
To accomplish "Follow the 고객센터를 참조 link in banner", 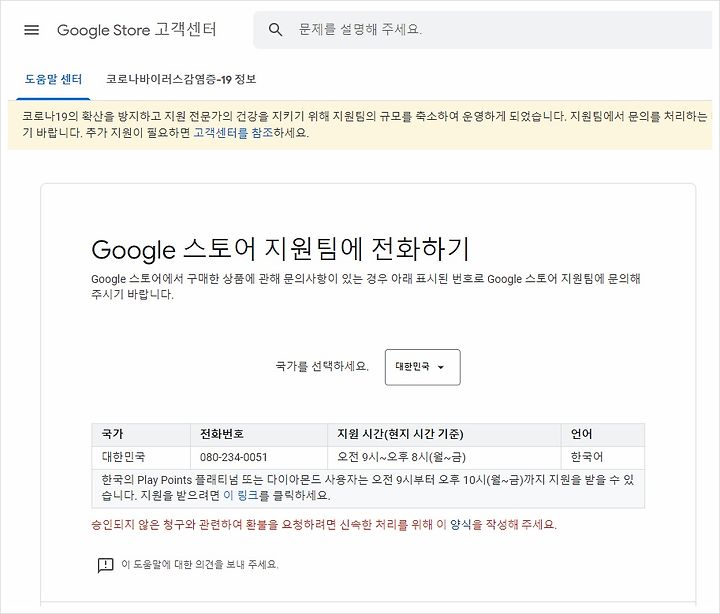I will tap(233, 133).
